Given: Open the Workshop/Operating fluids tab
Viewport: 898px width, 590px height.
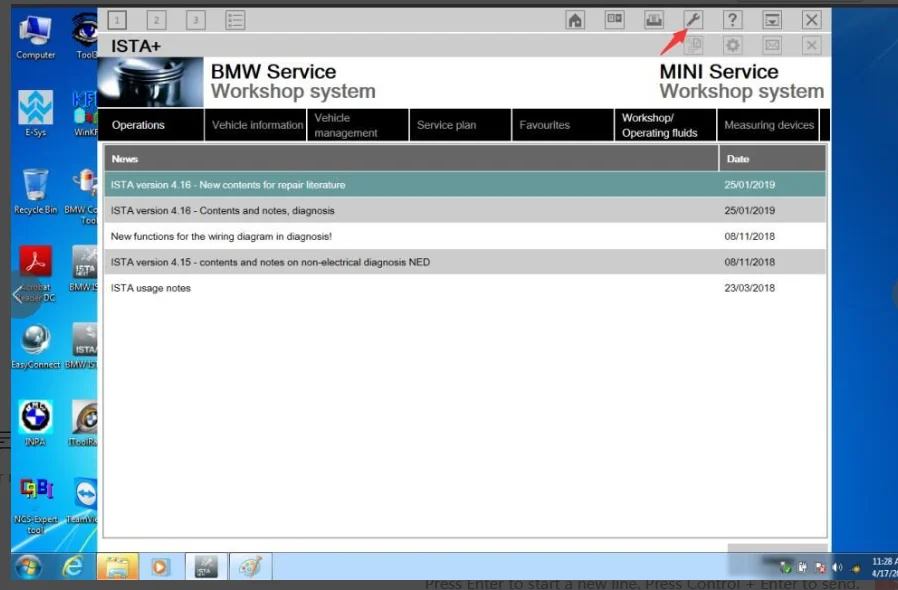Looking at the screenshot, I should 665,125.
